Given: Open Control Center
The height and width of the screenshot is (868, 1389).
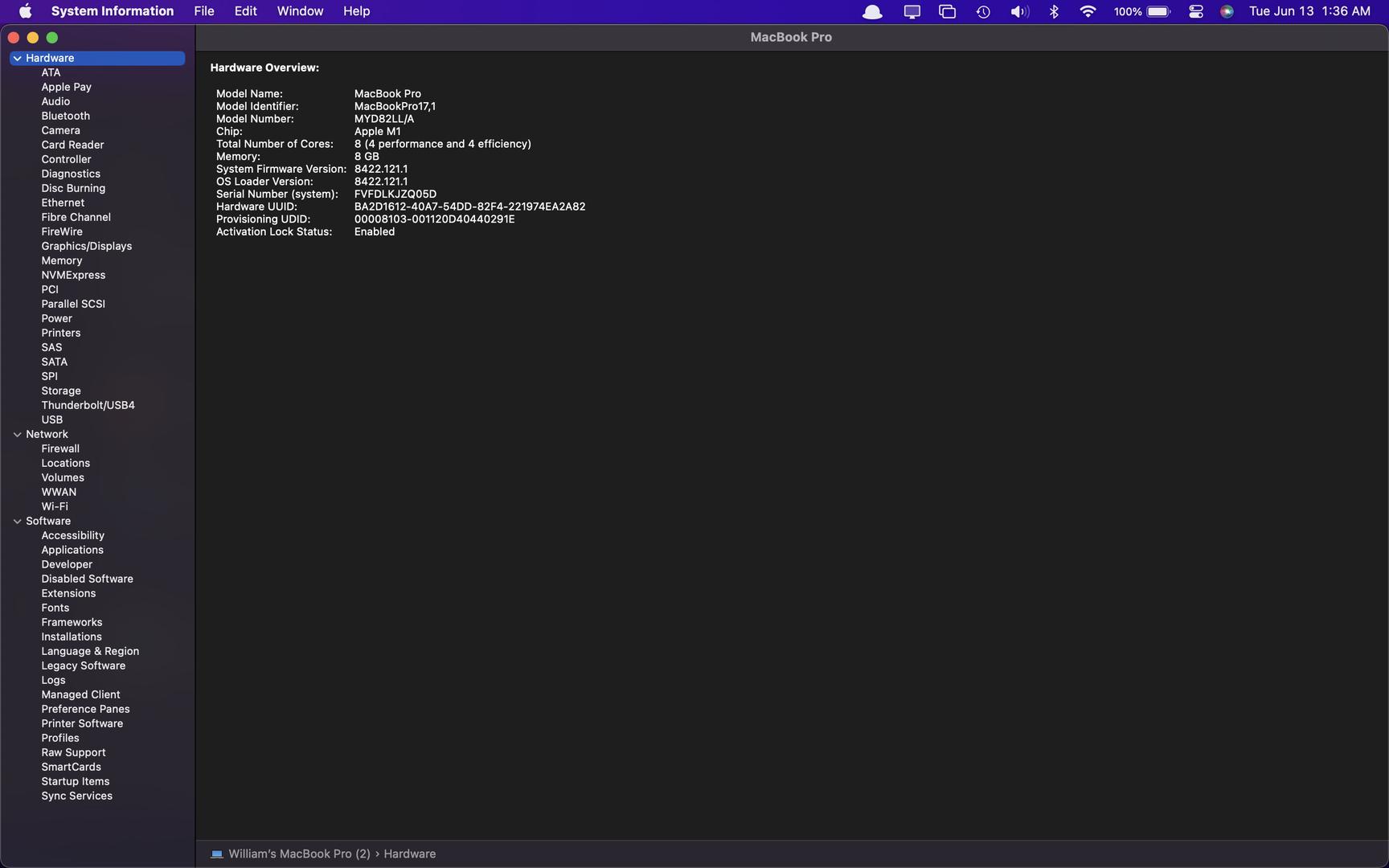Looking at the screenshot, I should pyautogui.click(x=1196, y=11).
